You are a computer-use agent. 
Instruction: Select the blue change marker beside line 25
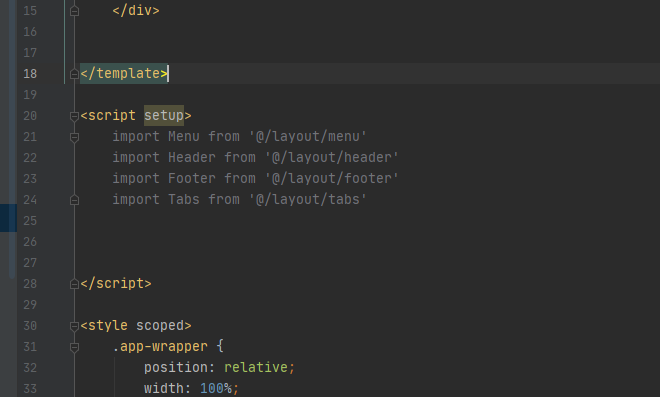click(8, 218)
